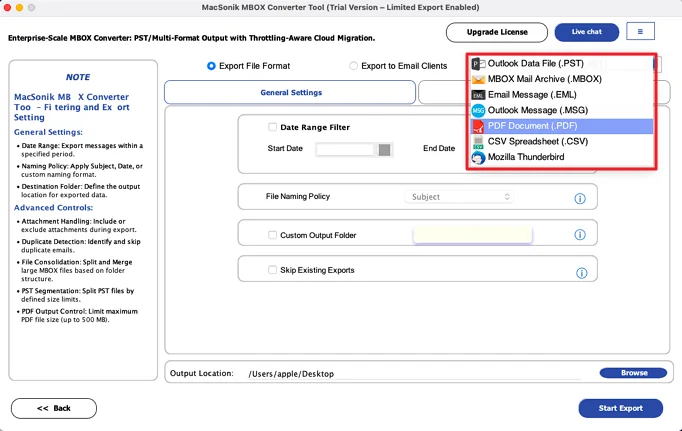Viewport: 682px width, 431px height.
Task: Open info for Skip Existing Exports
Action: coord(582,273)
